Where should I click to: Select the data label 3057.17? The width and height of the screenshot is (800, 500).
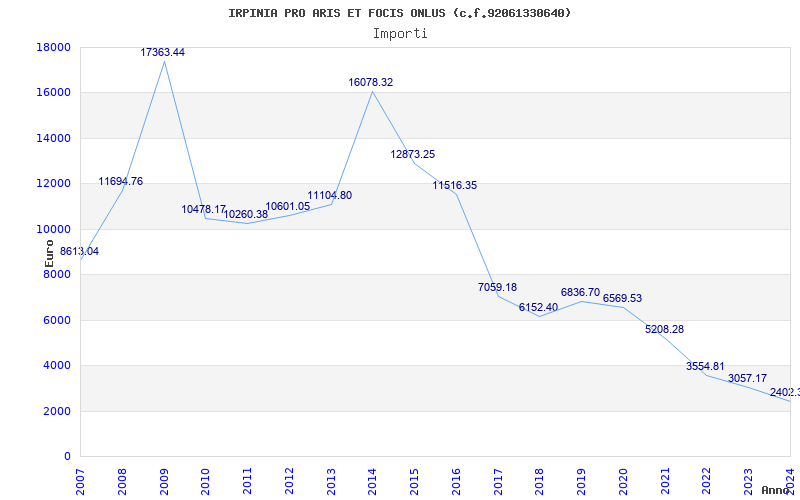click(747, 378)
